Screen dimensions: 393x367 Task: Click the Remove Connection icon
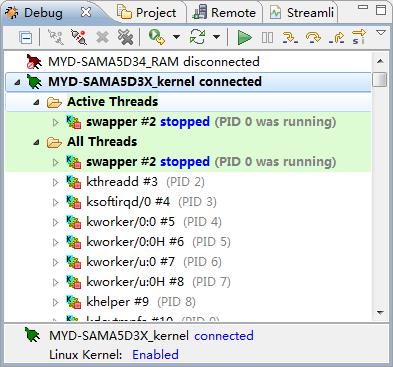coord(102,37)
